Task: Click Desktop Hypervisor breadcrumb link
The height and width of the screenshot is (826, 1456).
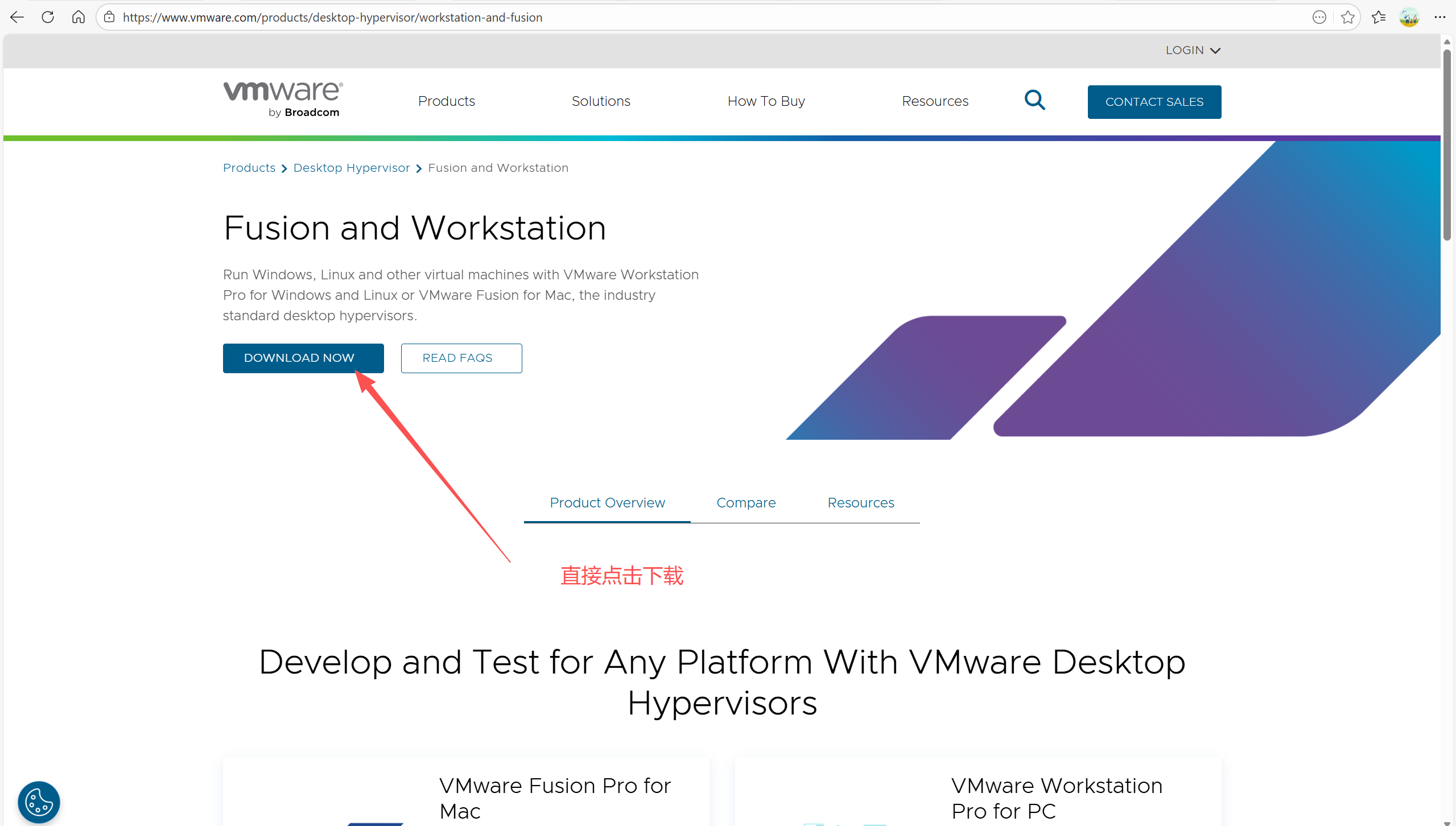Action: pyautogui.click(x=351, y=168)
